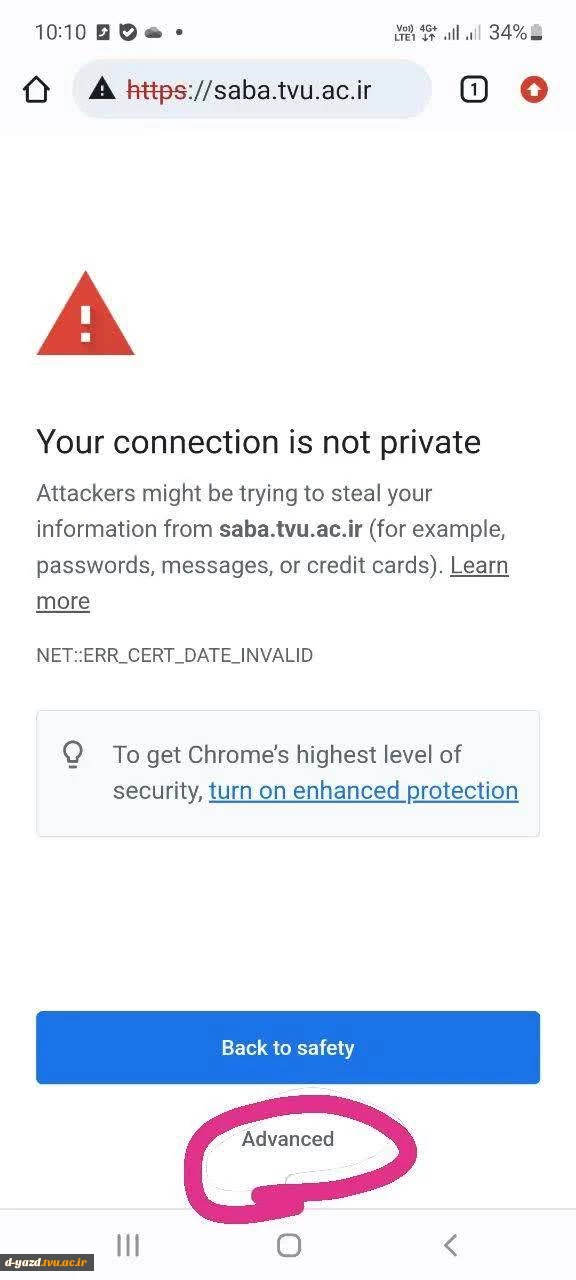This screenshot has height=1280, width=576.
Task: Tap the cloud icon in status bar
Action: point(153,33)
